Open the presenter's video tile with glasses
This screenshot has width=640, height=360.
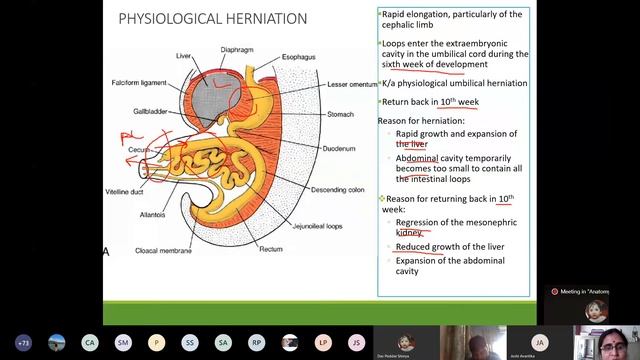[607, 343]
